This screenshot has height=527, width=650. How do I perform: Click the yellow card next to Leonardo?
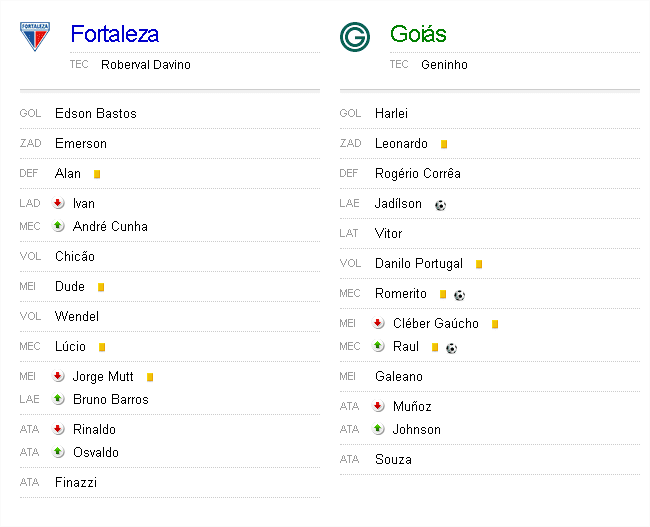(x=444, y=144)
